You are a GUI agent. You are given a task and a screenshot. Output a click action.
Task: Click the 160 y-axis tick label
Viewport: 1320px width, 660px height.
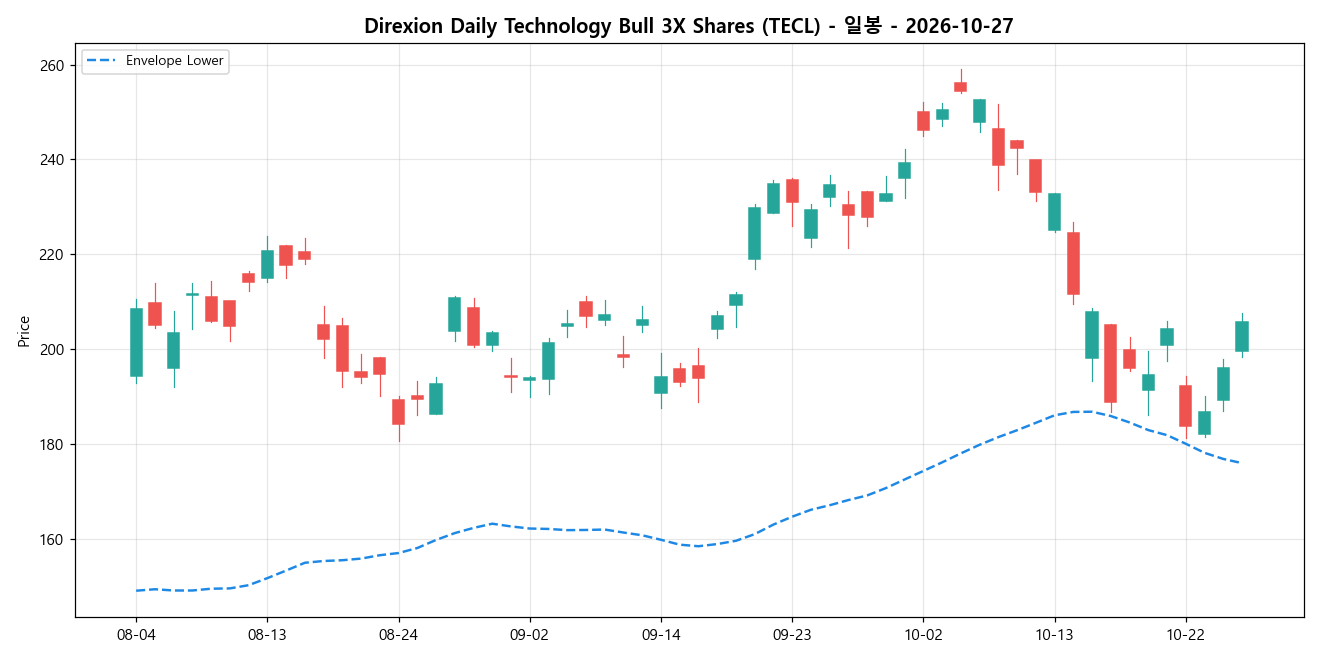tap(50, 540)
